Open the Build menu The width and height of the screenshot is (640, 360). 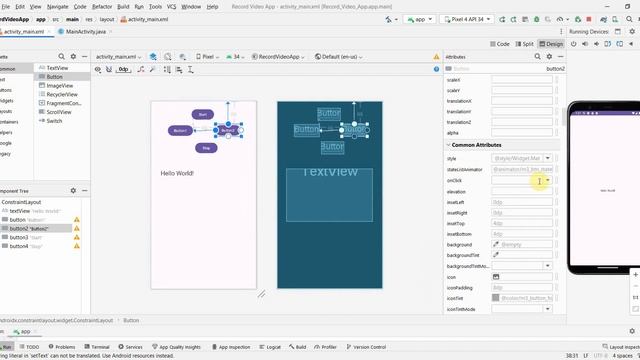click(123, 7)
